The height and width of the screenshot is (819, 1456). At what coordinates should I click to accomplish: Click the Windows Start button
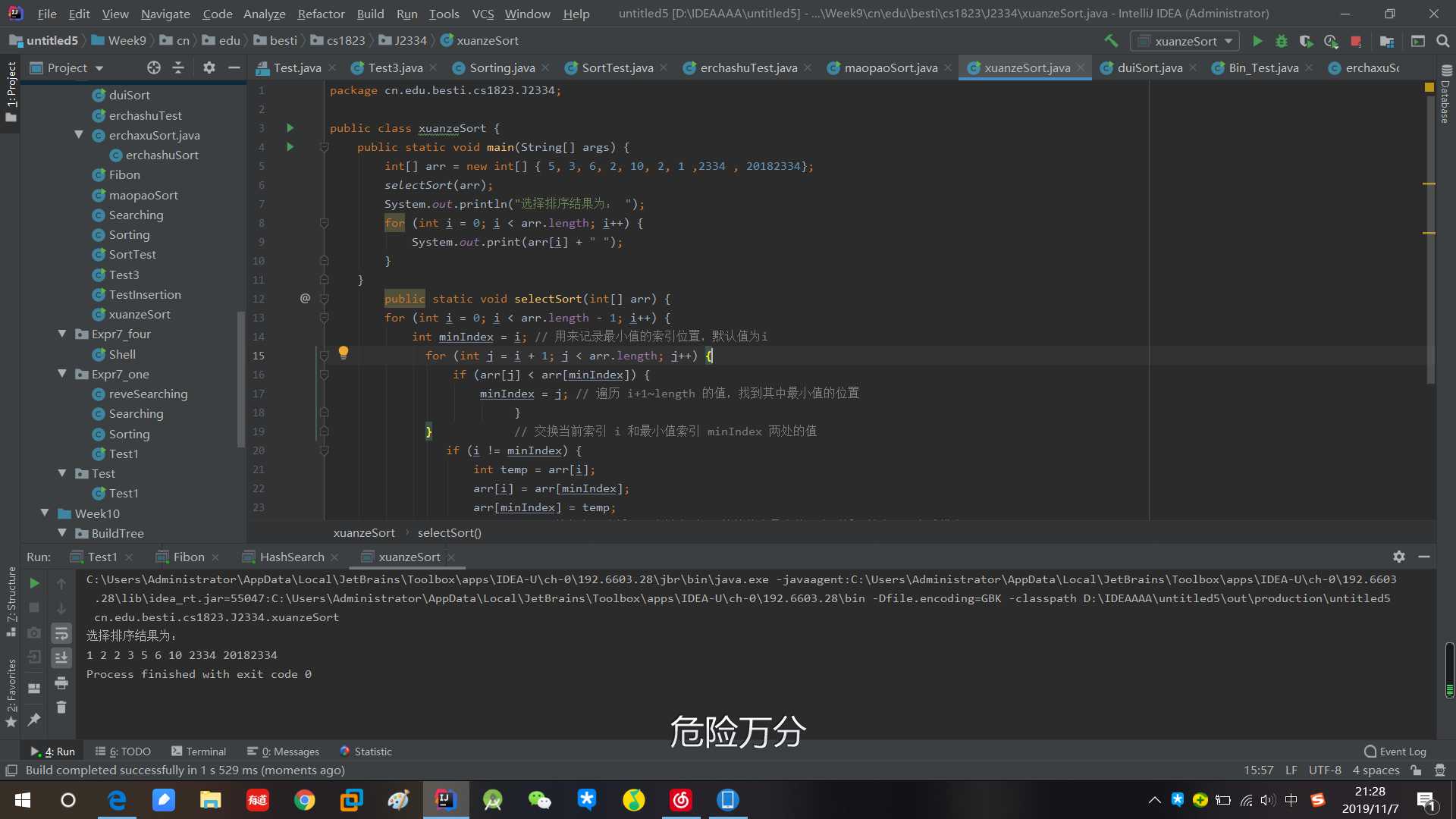coord(23,800)
